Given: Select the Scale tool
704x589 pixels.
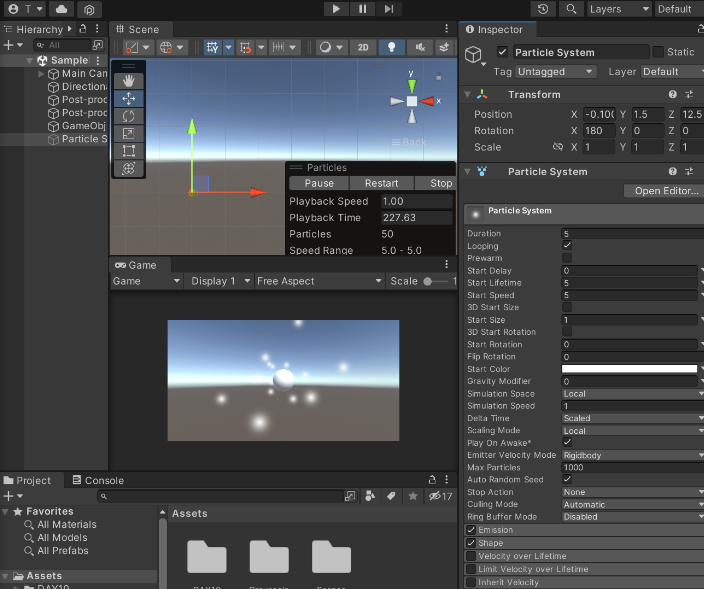Looking at the screenshot, I should point(128,133).
